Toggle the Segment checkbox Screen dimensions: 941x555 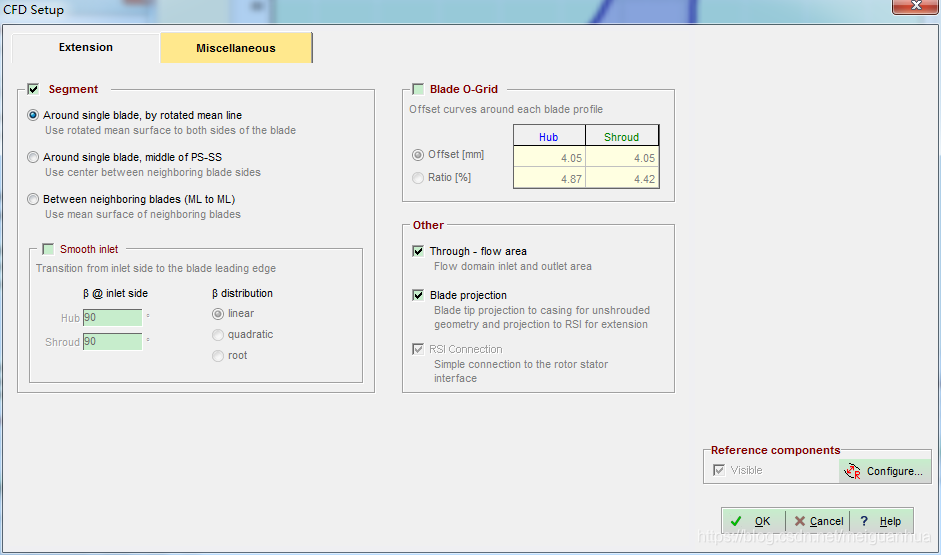tap(34, 89)
